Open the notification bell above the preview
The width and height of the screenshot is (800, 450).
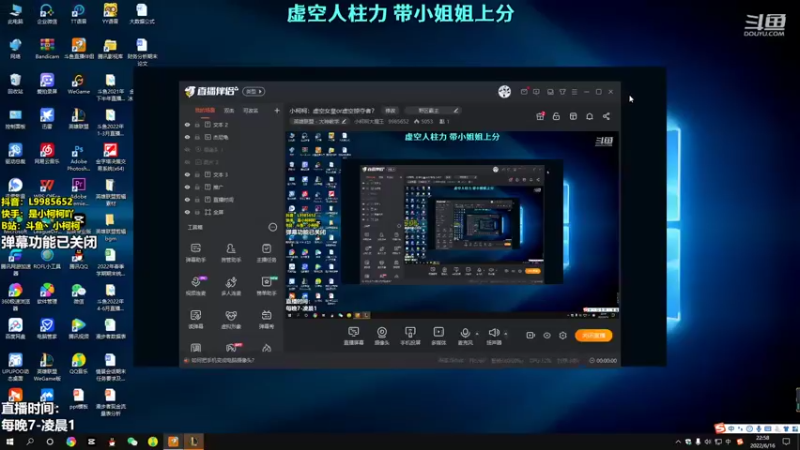(x=589, y=116)
